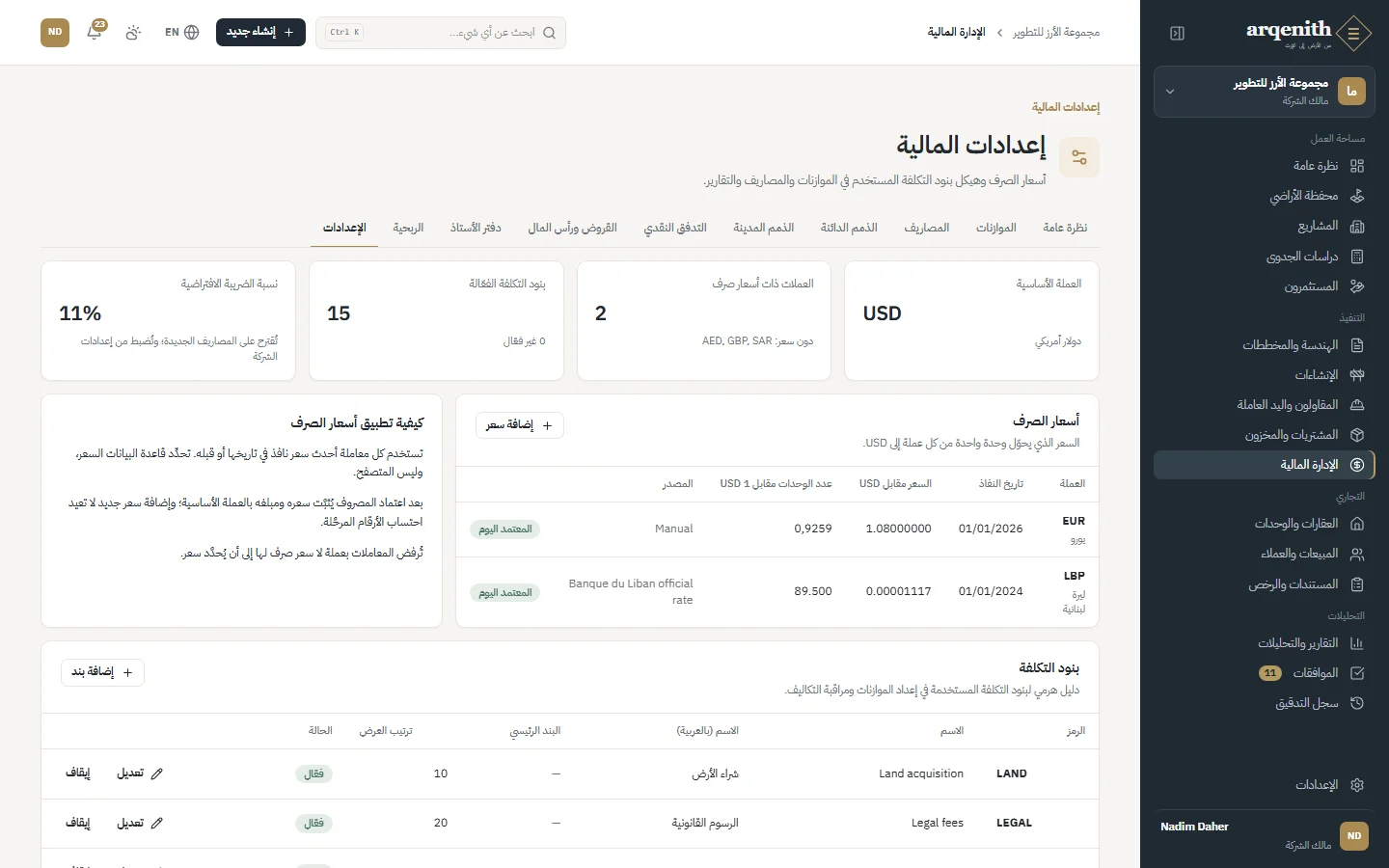The image size is (1389, 868).
Task: Open دراسات الجدوى sidebar item
Action: point(1264,257)
